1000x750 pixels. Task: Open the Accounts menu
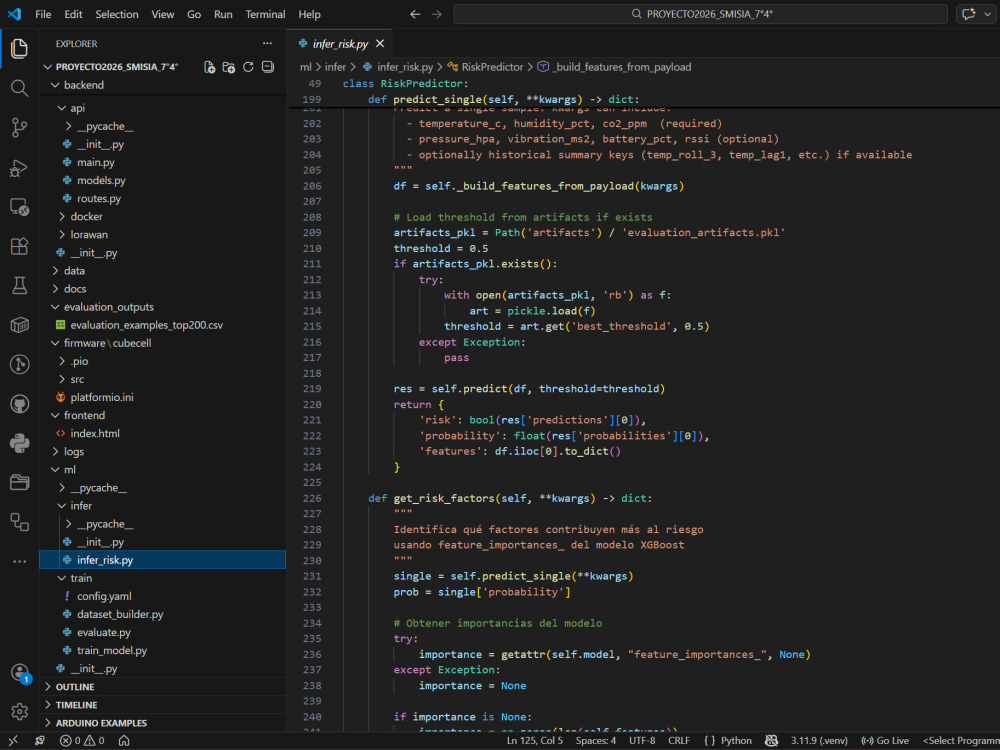19,673
